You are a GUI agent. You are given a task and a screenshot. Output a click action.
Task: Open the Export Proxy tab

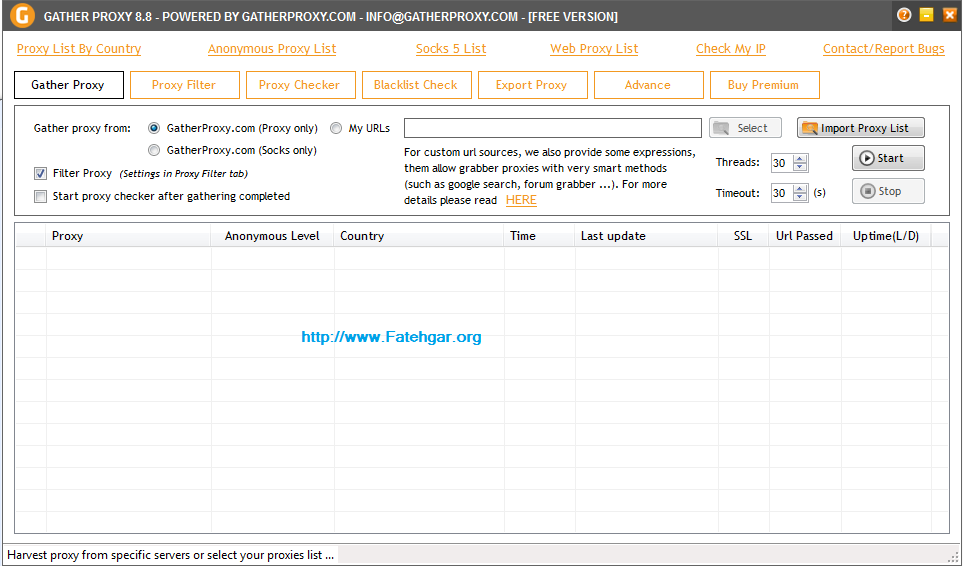click(532, 85)
